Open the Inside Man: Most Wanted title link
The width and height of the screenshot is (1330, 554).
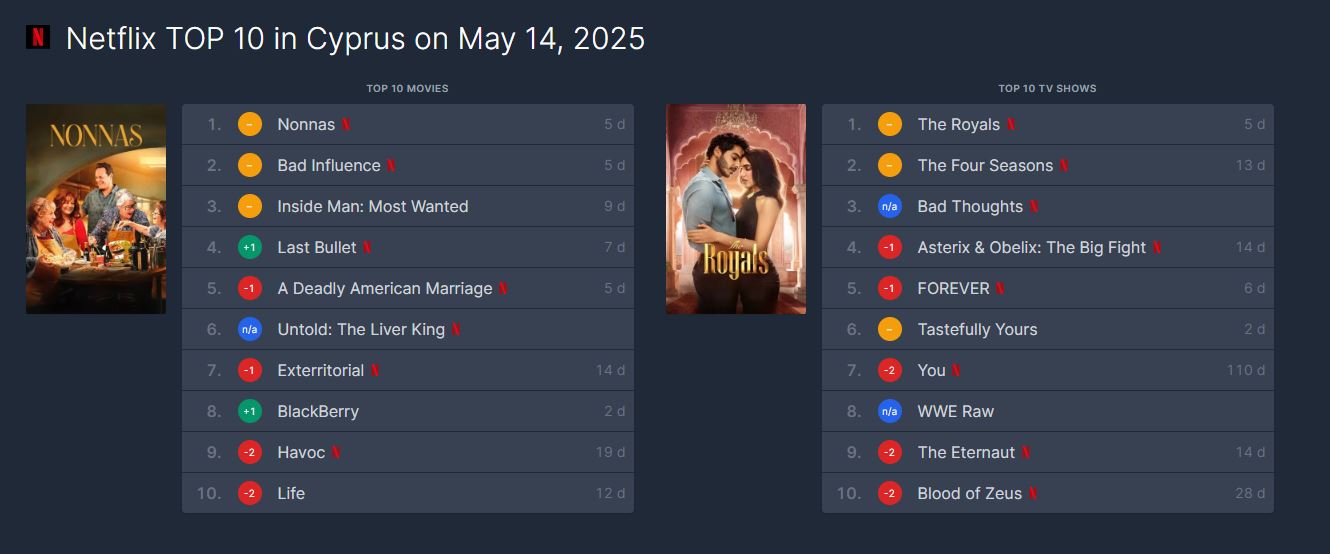coord(373,206)
